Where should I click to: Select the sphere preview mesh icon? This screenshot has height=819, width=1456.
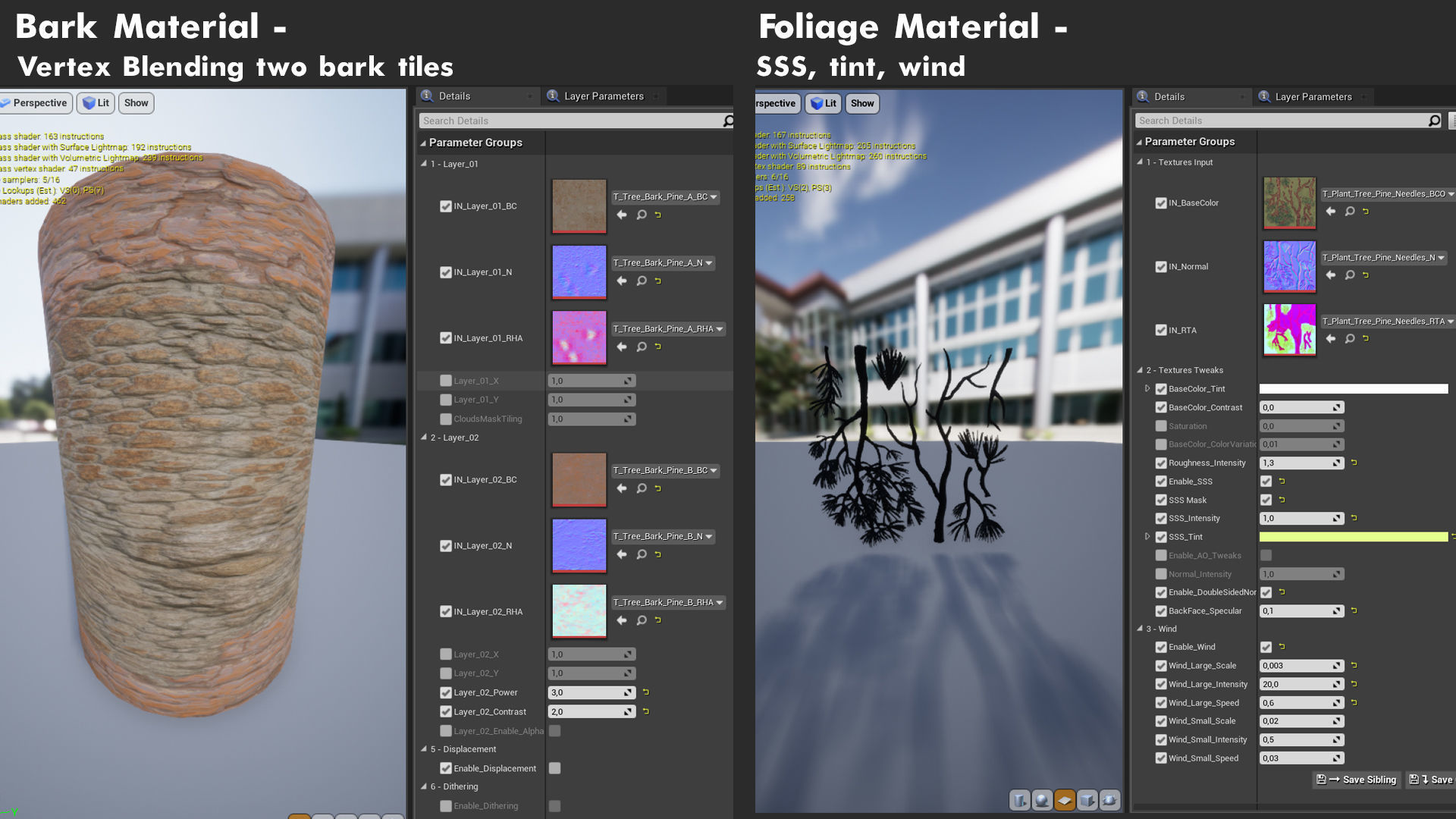(x=1043, y=800)
